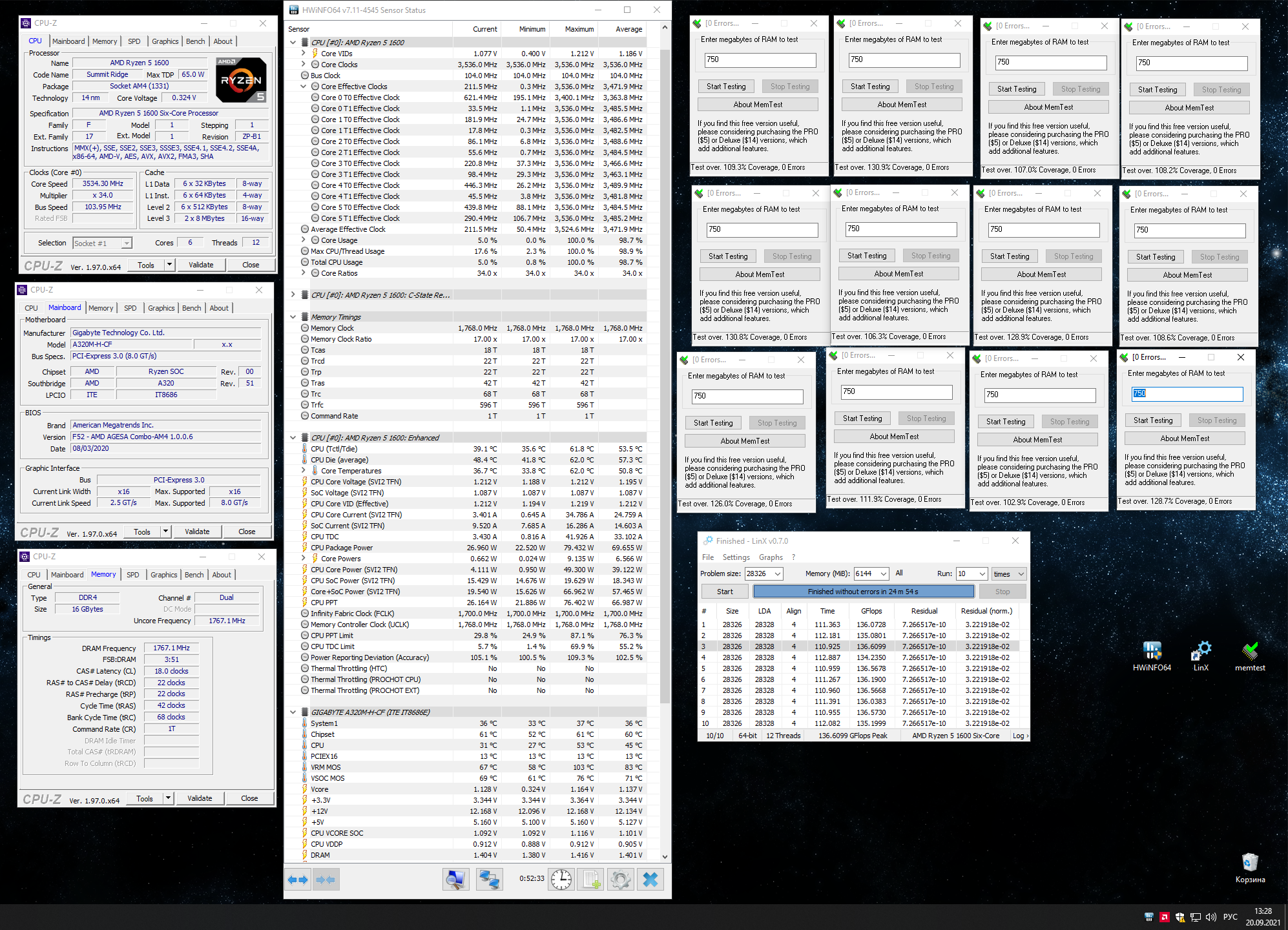The width and height of the screenshot is (1288, 930).
Task: Reset sensor timer via clock icon
Action: pyautogui.click(x=561, y=880)
